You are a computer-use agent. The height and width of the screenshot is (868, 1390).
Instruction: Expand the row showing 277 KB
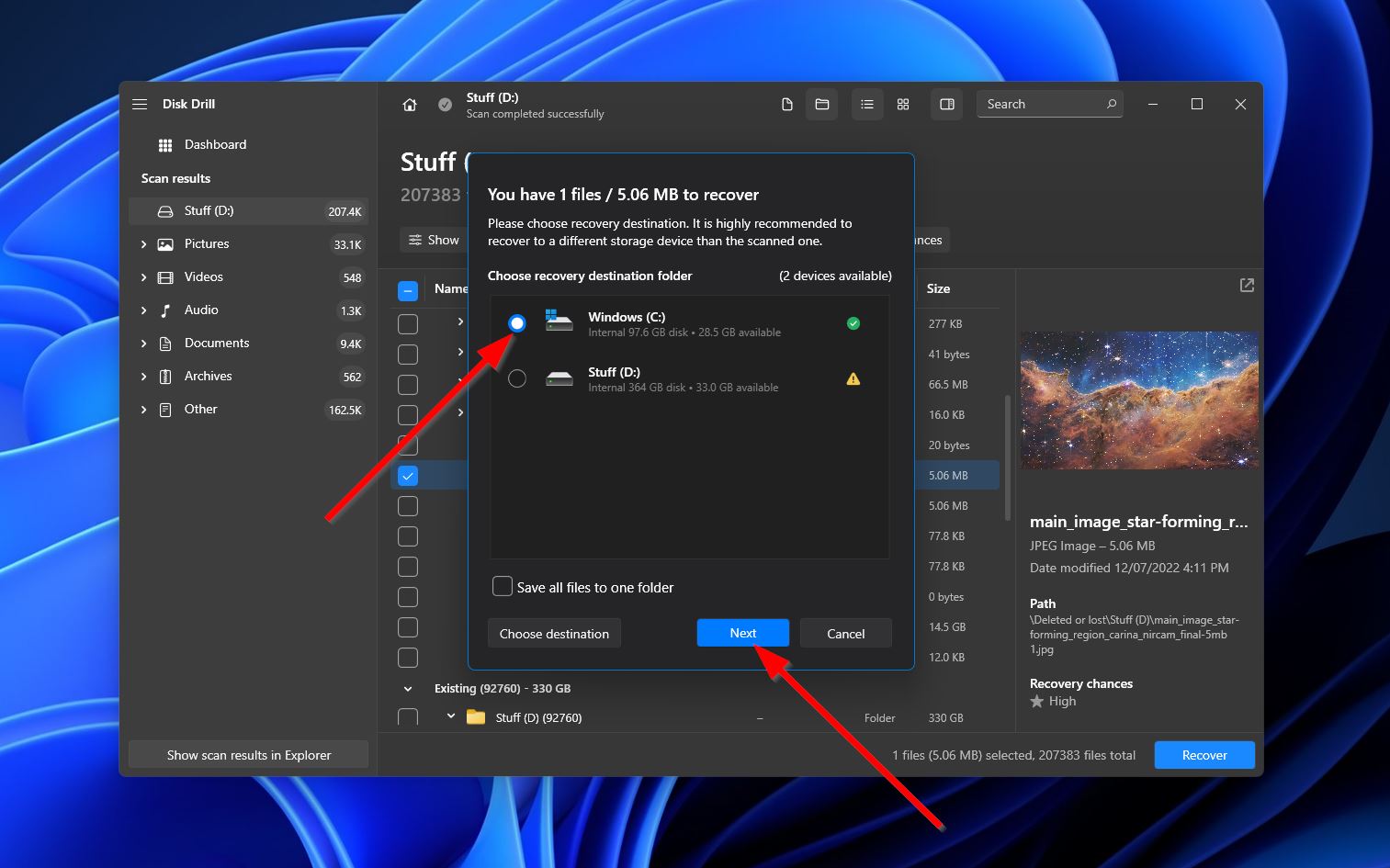pyautogui.click(x=460, y=321)
